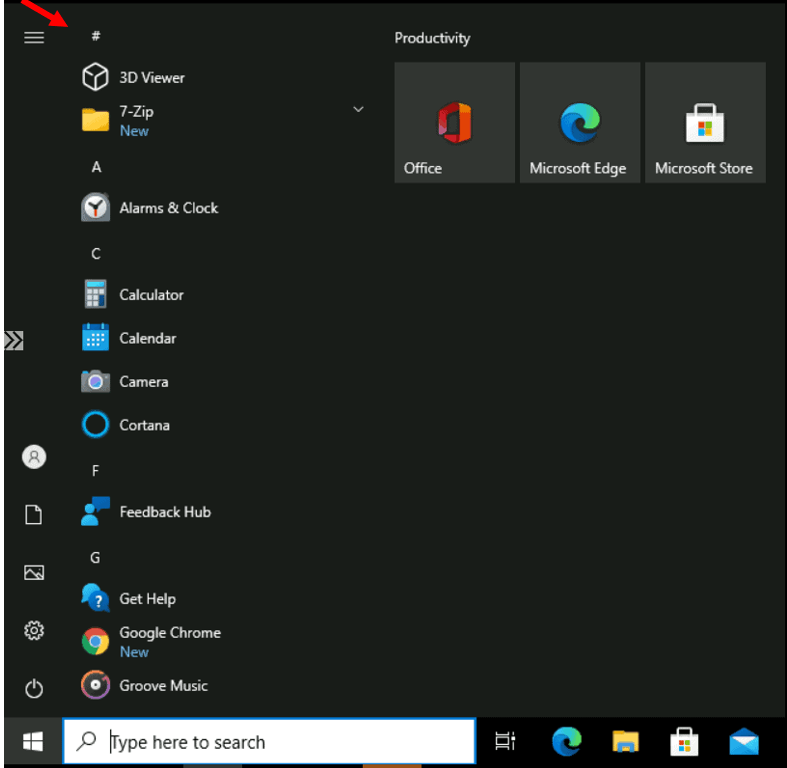Open the Calendar app icon
Screen dimensions: 787x768
pos(95,337)
